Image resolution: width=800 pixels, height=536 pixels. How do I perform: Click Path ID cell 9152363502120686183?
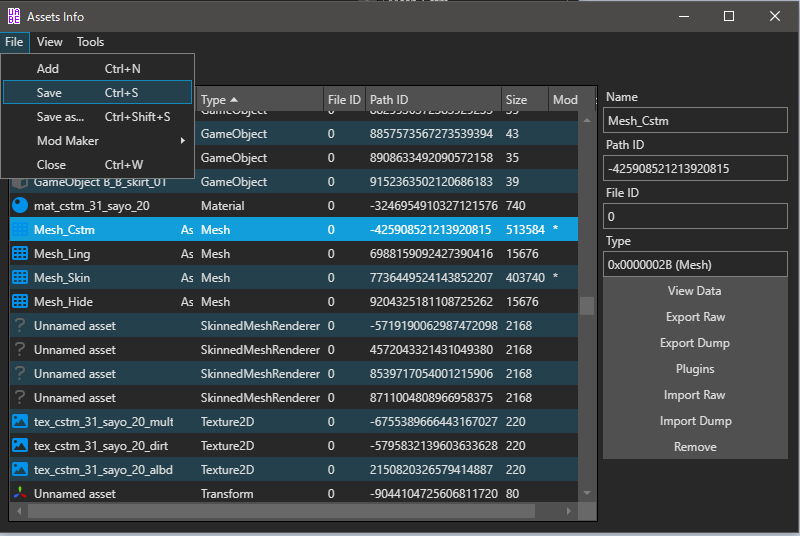point(431,182)
